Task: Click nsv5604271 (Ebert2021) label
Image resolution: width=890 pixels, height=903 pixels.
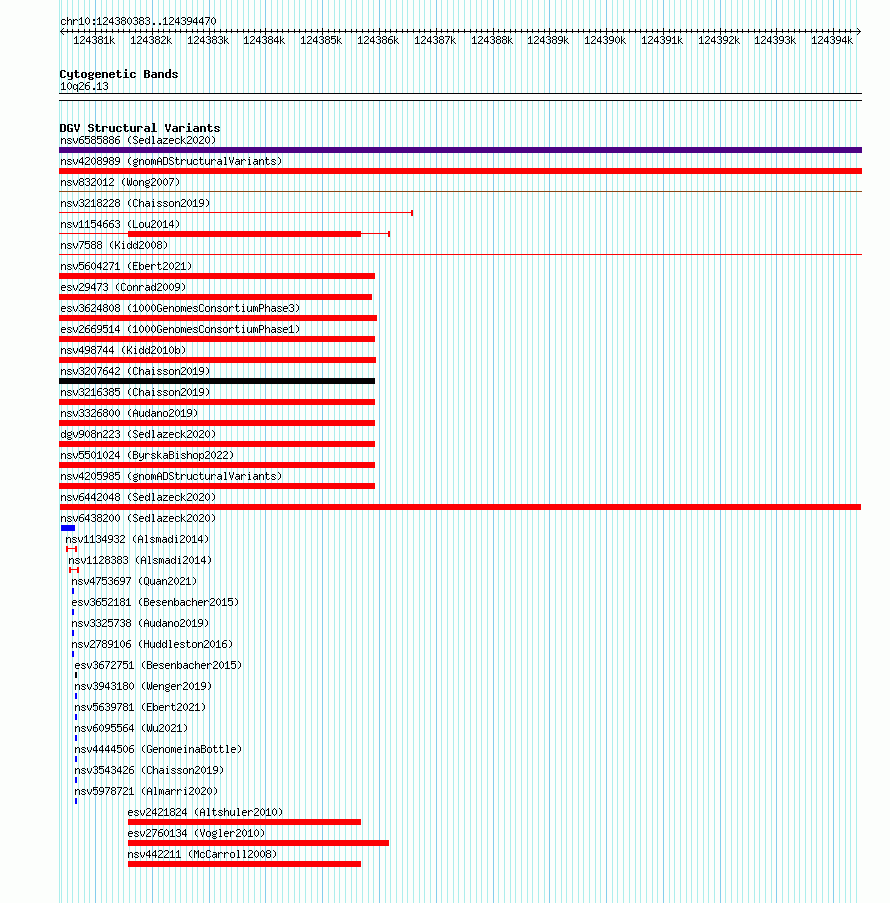Action: point(126,266)
